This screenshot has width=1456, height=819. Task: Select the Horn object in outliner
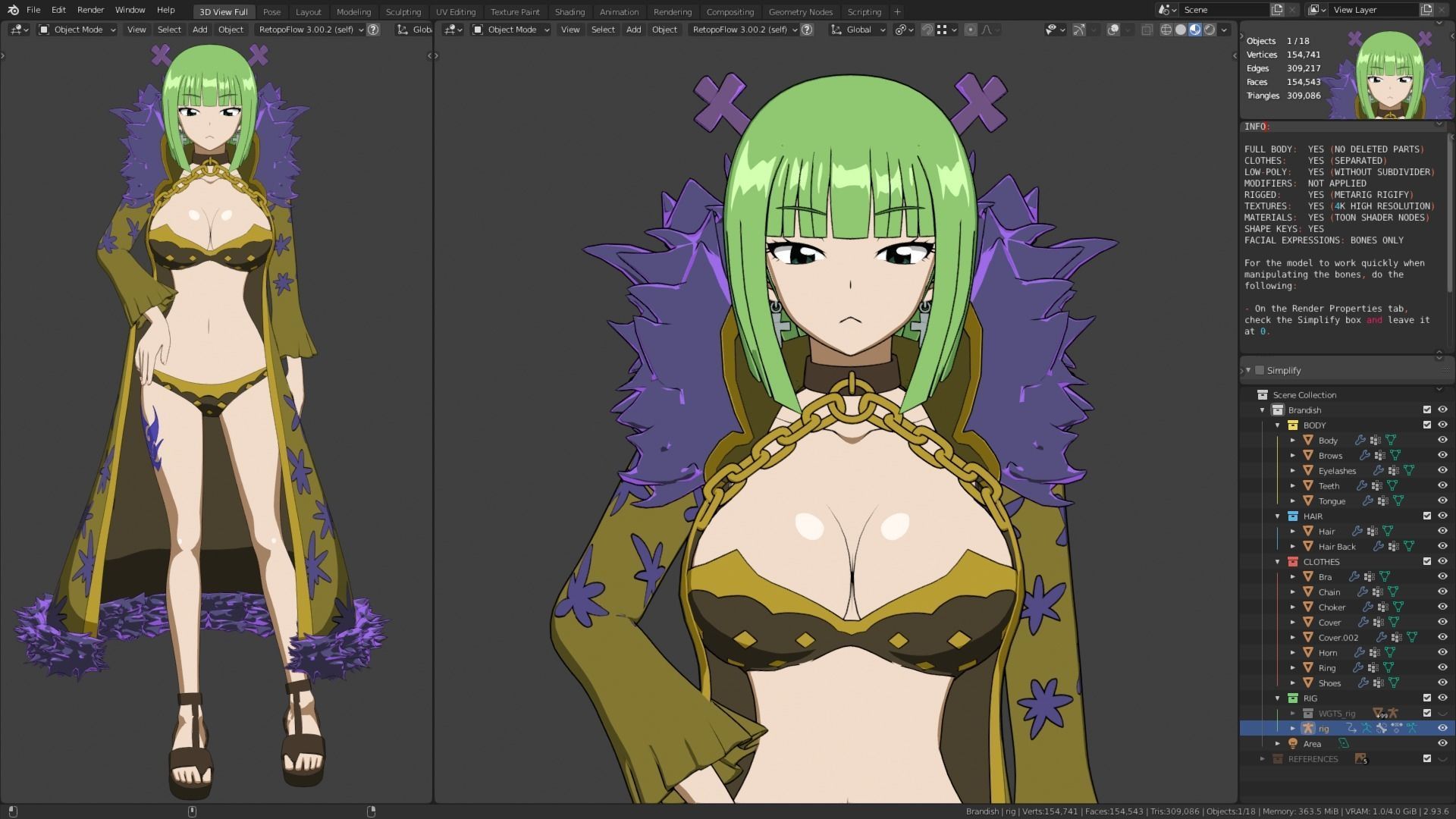pyautogui.click(x=1327, y=652)
